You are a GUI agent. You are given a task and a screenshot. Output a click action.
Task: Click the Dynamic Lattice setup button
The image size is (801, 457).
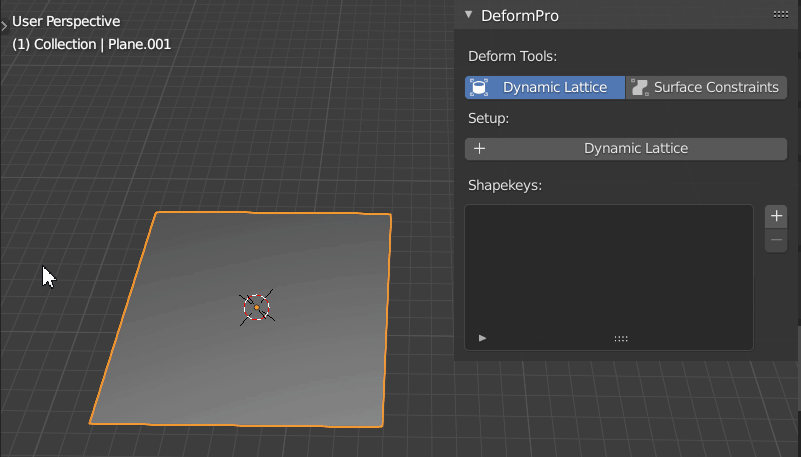point(626,149)
